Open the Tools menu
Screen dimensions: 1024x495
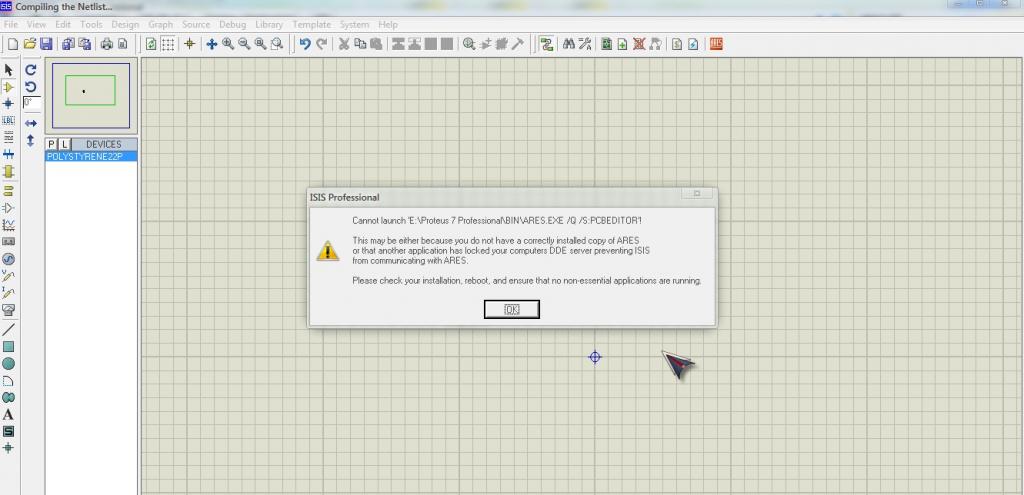click(91, 24)
